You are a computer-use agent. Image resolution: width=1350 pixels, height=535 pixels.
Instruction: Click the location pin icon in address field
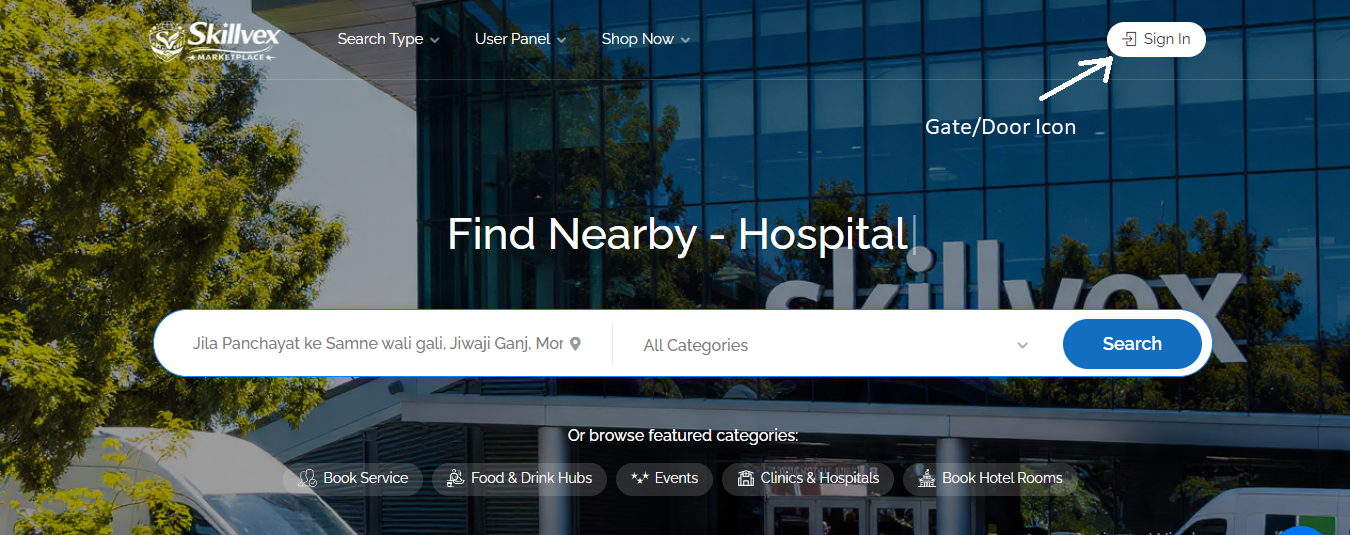575,343
